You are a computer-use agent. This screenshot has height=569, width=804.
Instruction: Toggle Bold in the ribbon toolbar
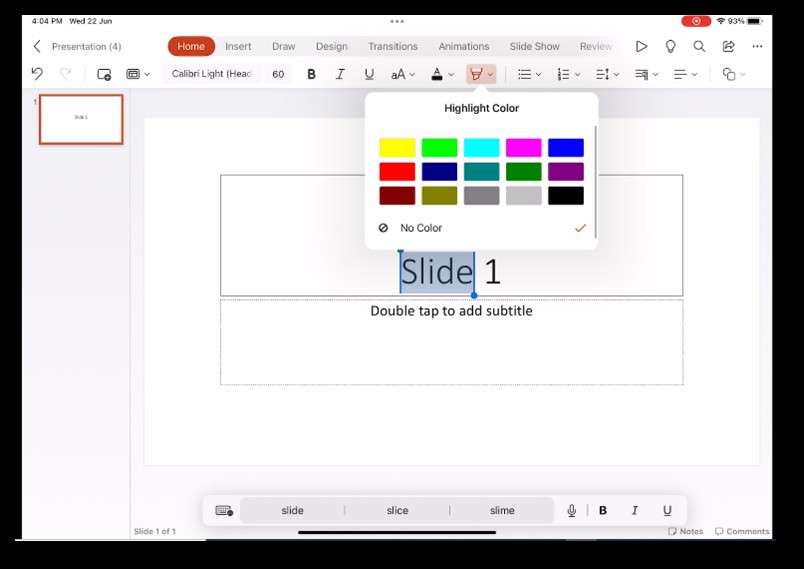311,74
